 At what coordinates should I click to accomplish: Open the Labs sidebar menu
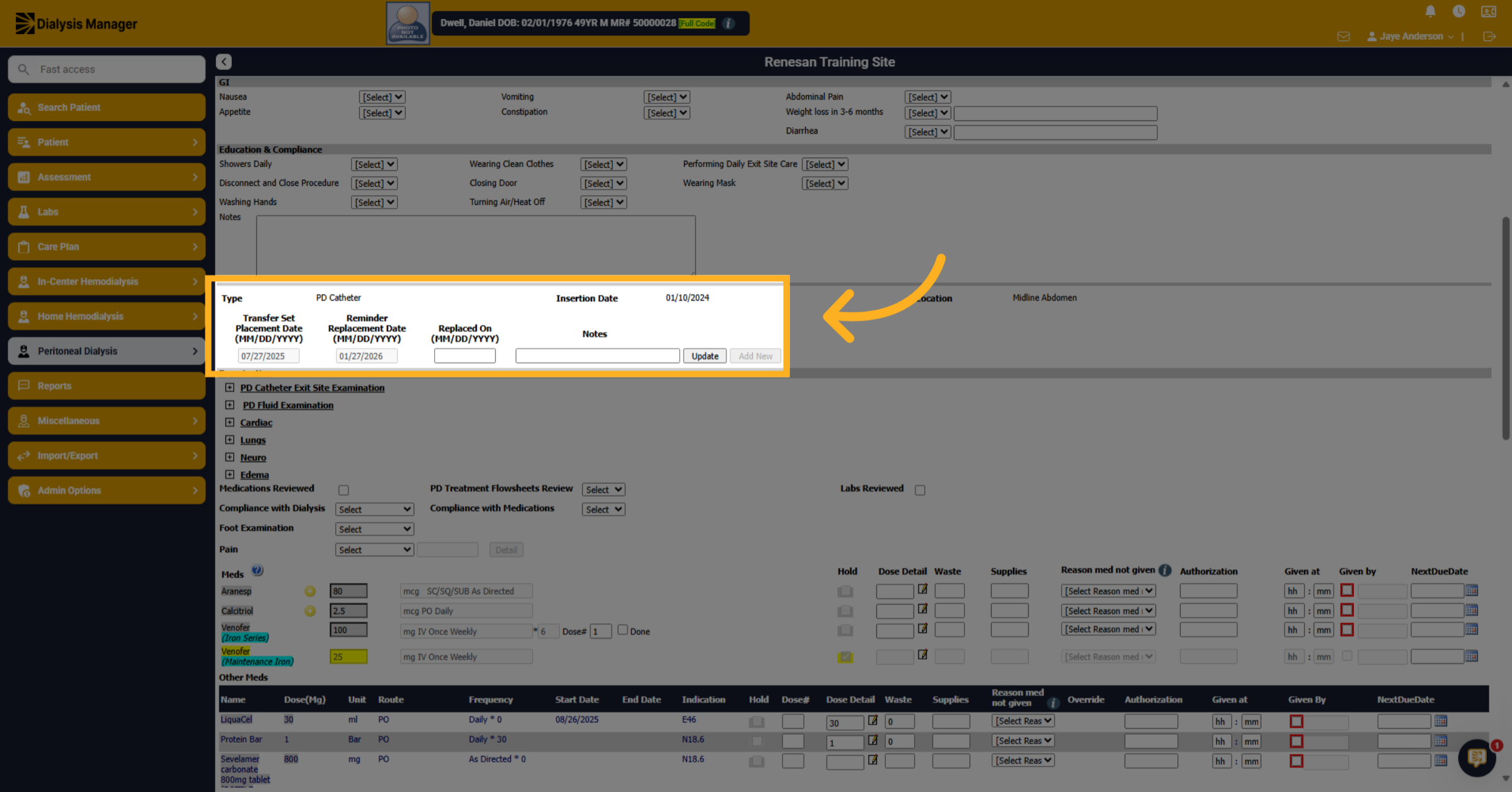[106, 212]
